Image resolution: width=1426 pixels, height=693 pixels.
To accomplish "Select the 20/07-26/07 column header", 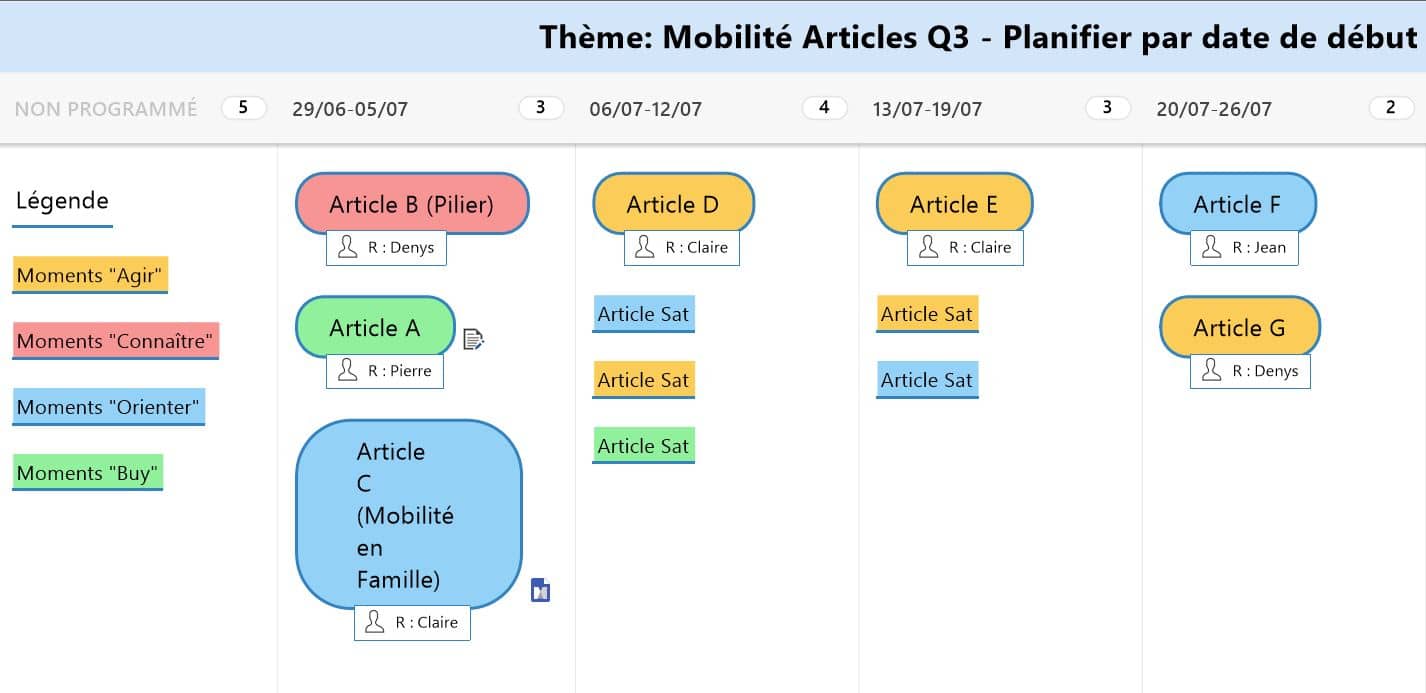I will click(1214, 109).
